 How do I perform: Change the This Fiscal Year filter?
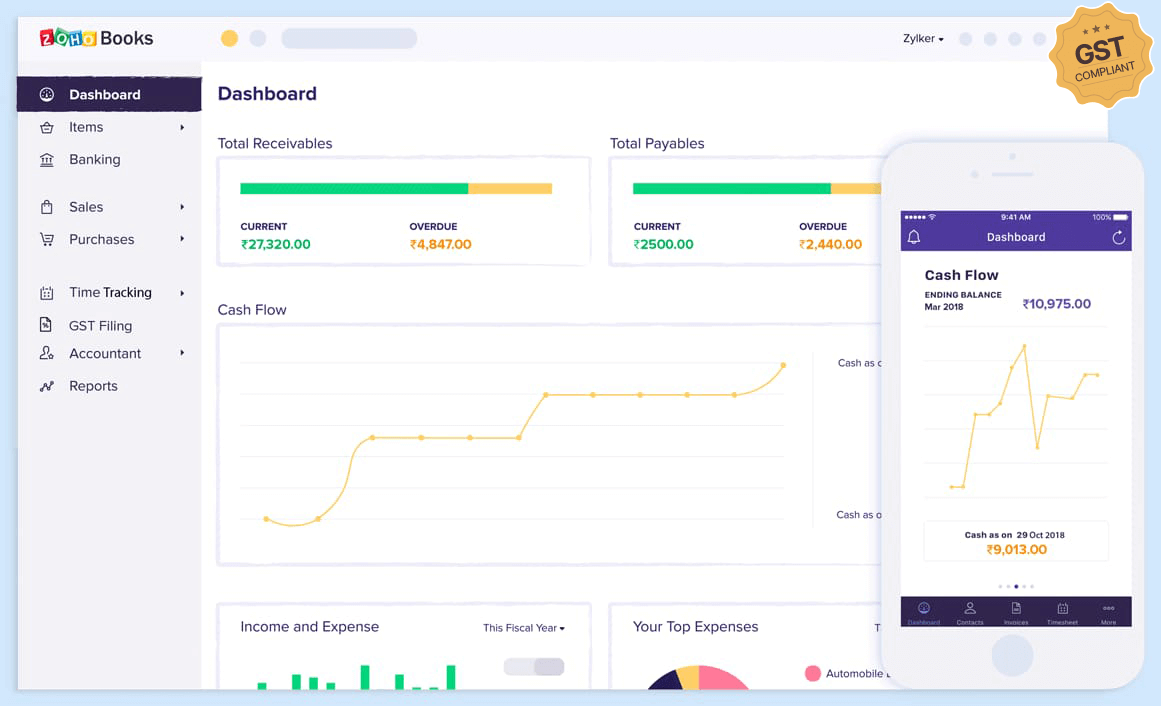(523, 628)
